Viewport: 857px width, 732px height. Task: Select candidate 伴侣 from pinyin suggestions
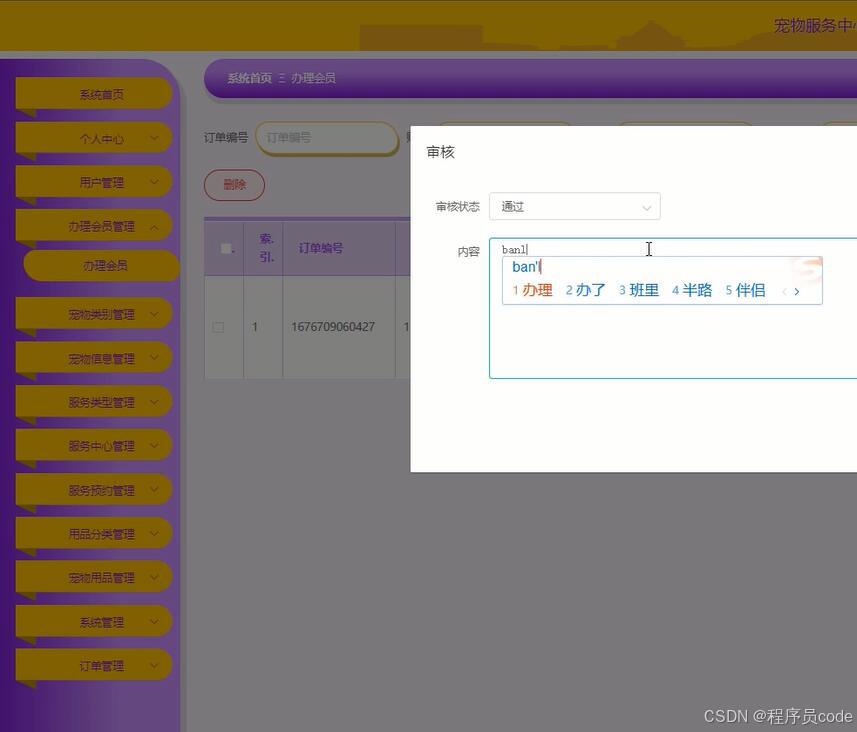[751, 290]
